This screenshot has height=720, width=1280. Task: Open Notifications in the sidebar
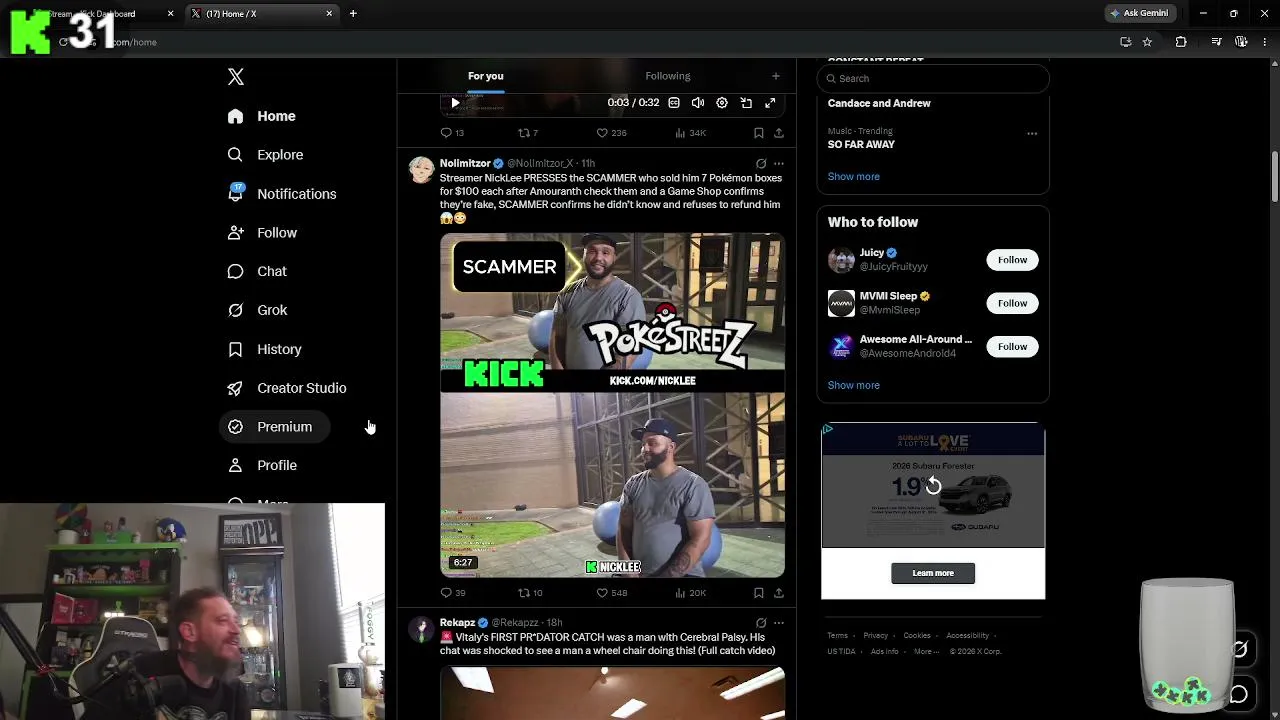tap(282, 194)
